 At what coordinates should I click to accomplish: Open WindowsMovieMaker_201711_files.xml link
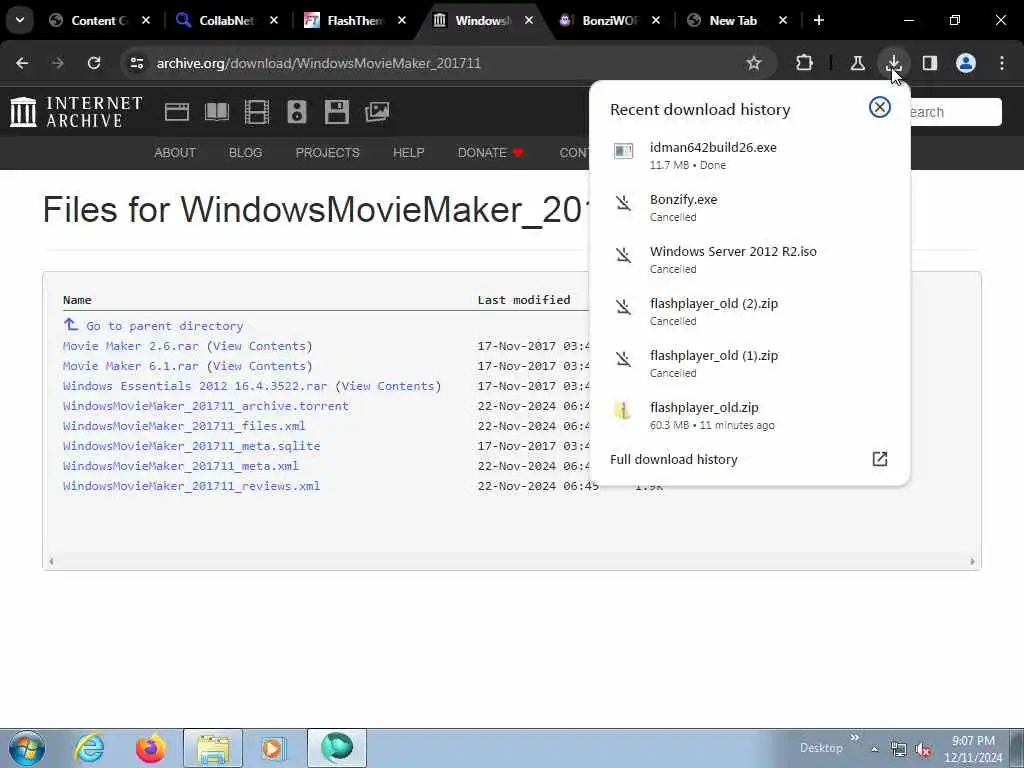pyautogui.click(x=184, y=426)
